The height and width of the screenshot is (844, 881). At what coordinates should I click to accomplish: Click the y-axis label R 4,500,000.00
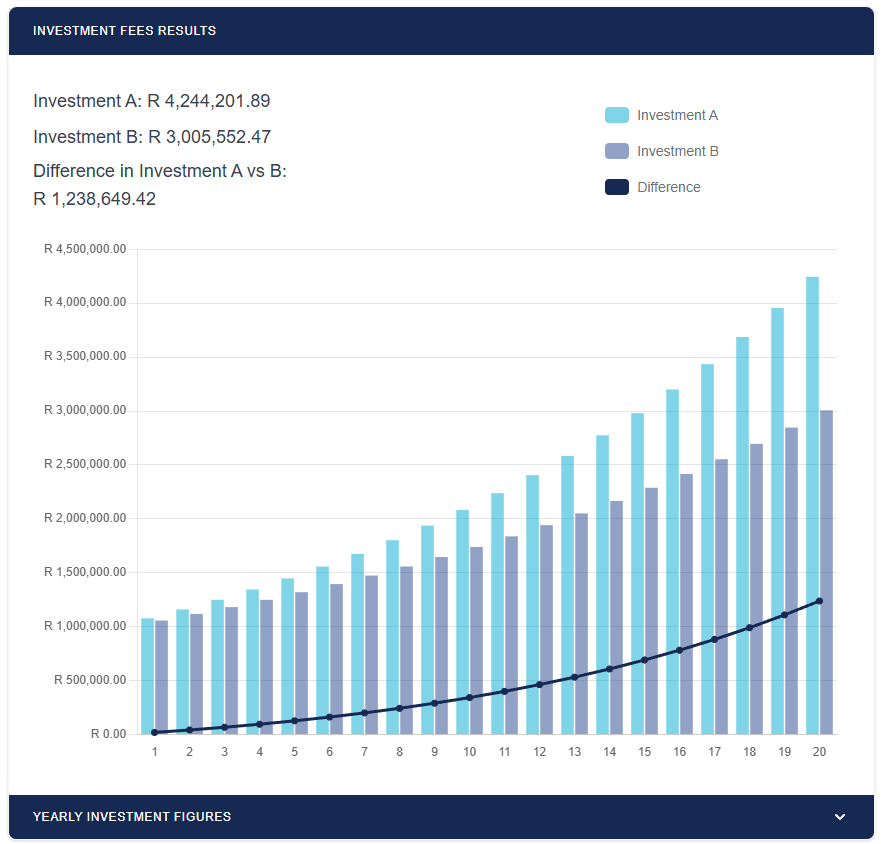pyautogui.click(x=85, y=249)
